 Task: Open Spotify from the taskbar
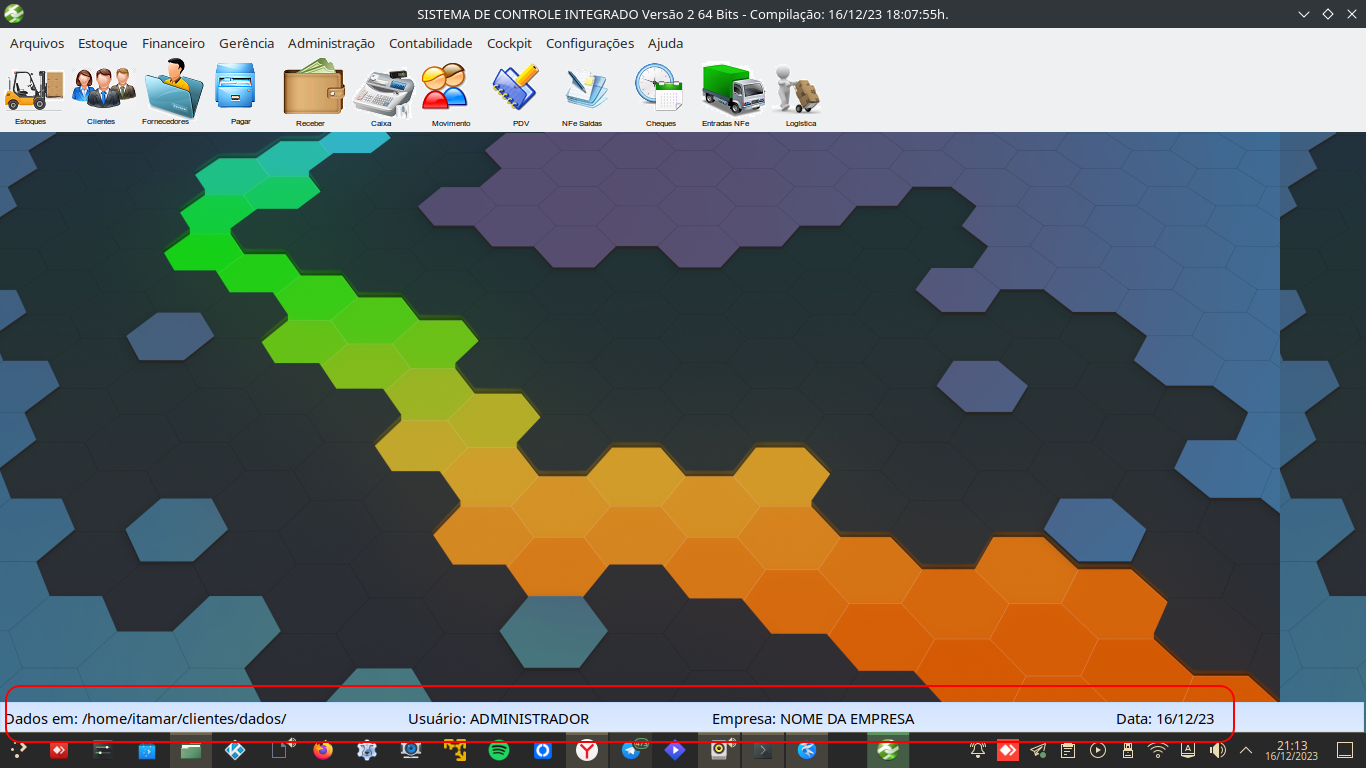click(x=499, y=750)
